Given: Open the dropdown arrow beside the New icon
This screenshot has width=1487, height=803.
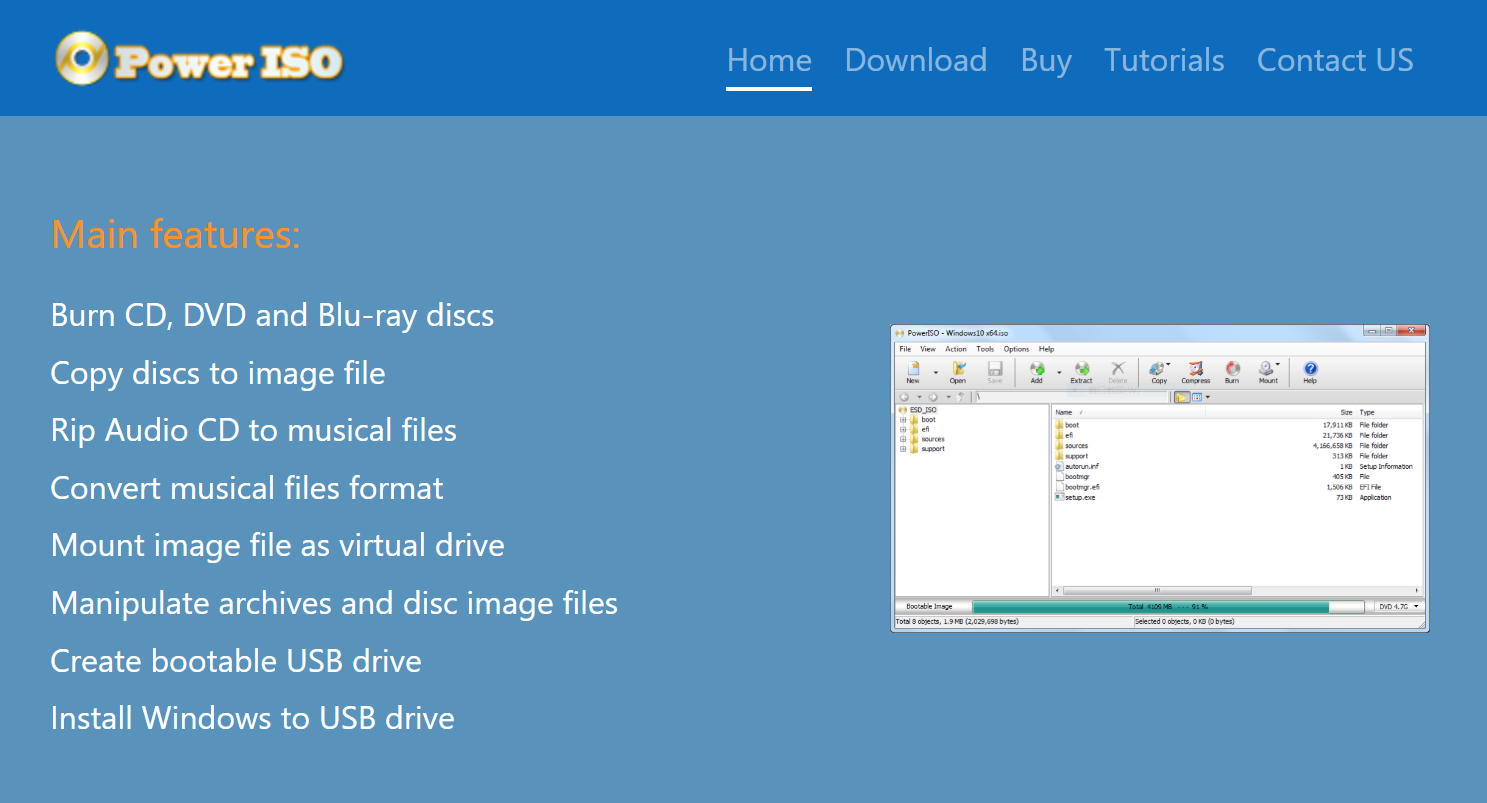Looking at the screenshot, I should 936,373.
